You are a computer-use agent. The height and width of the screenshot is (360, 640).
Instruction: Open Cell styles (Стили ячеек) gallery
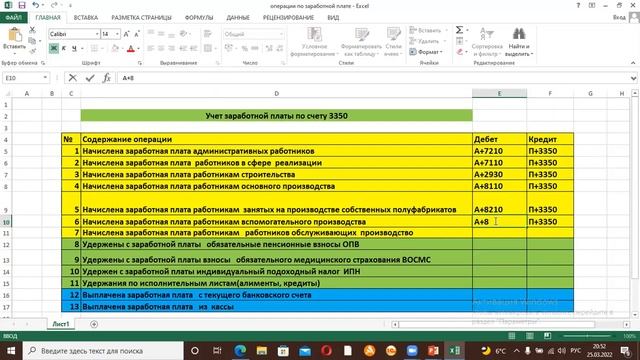393,42
